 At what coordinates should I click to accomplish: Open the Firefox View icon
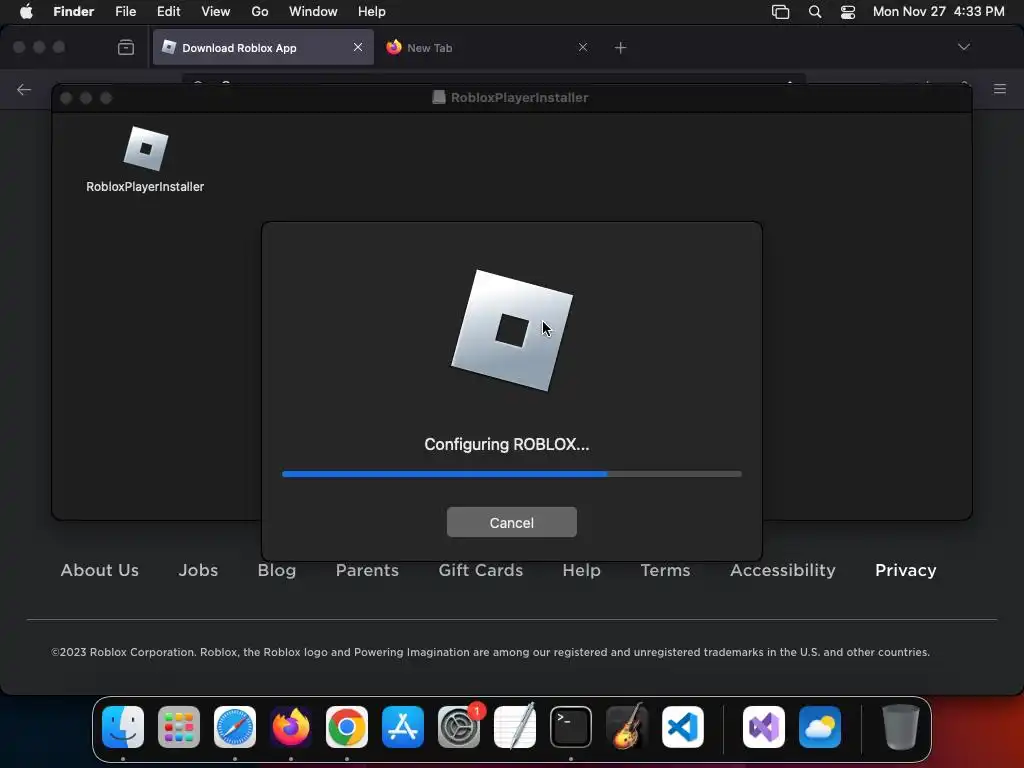coord(126,48)
